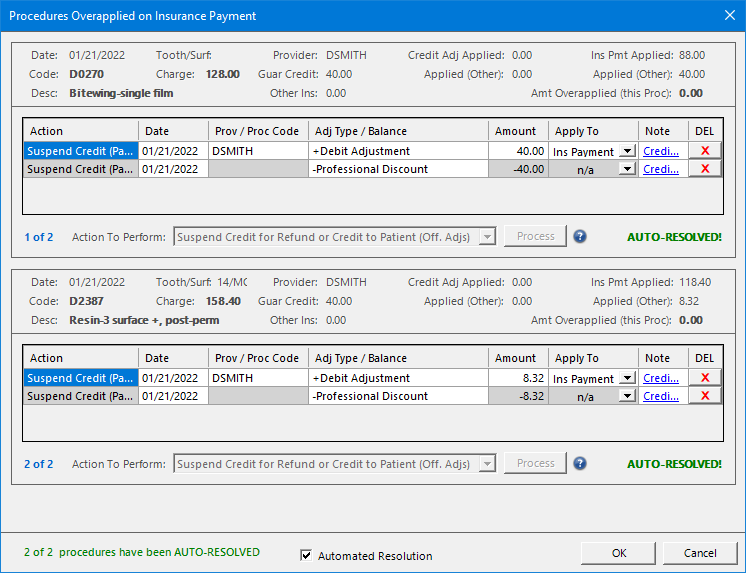746x573 pixels.
Task: Delete the 40.00 Debit Adjustment row for D0270
Action: [704, 151]
